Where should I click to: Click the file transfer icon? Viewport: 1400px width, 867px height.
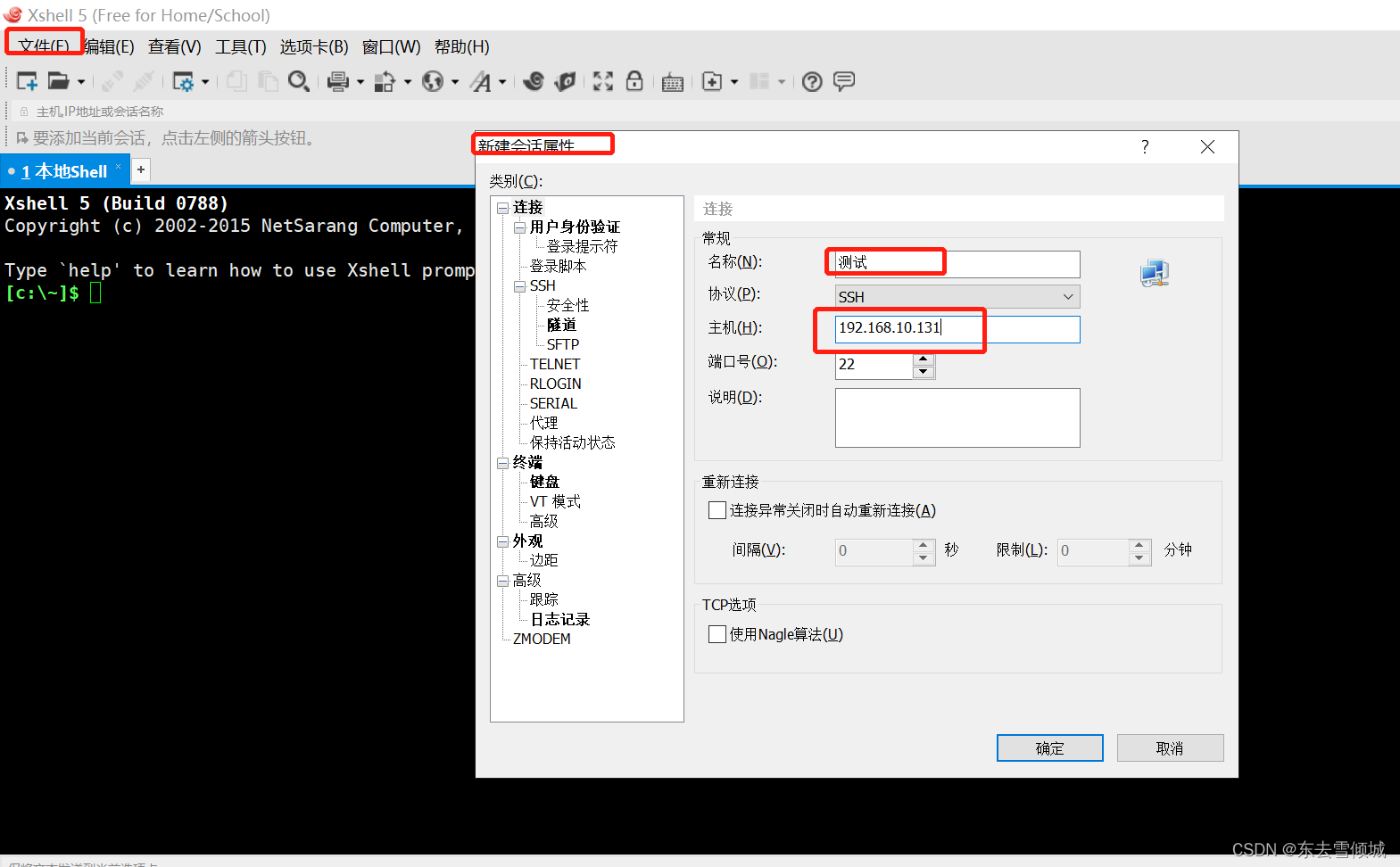click(x=385, y=81)
